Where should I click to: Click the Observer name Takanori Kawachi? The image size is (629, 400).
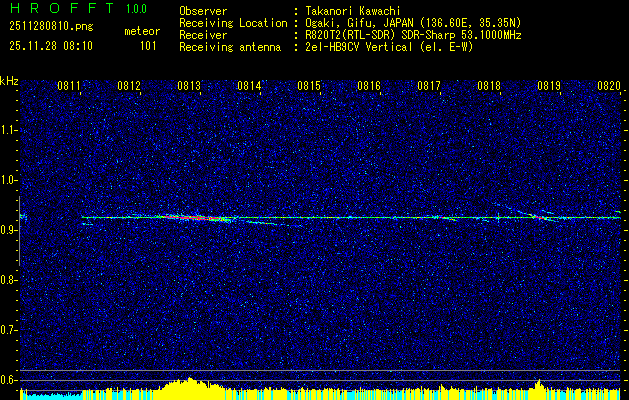(x=353, y=11)
